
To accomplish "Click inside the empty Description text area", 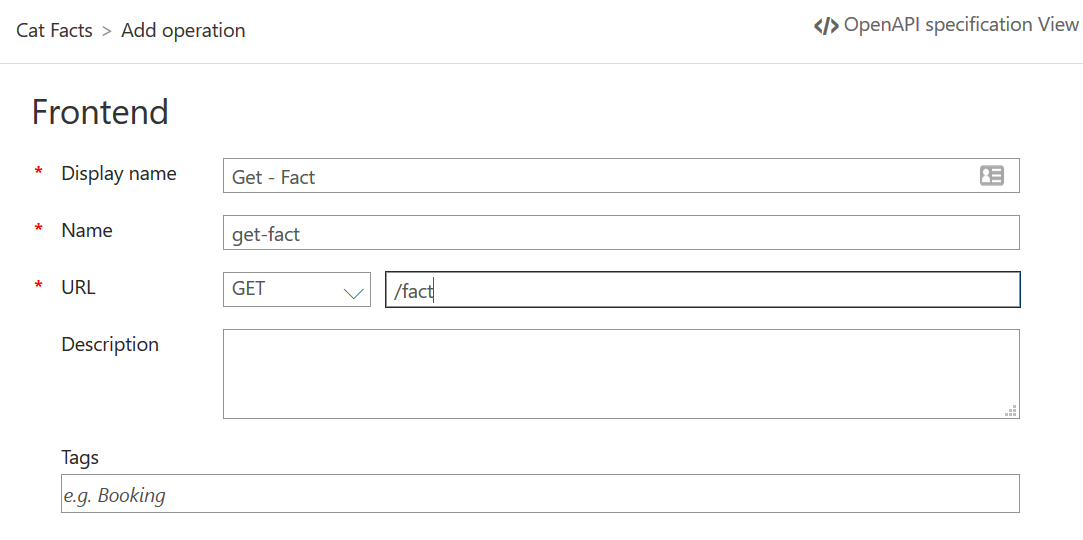I will coord(620,373).
